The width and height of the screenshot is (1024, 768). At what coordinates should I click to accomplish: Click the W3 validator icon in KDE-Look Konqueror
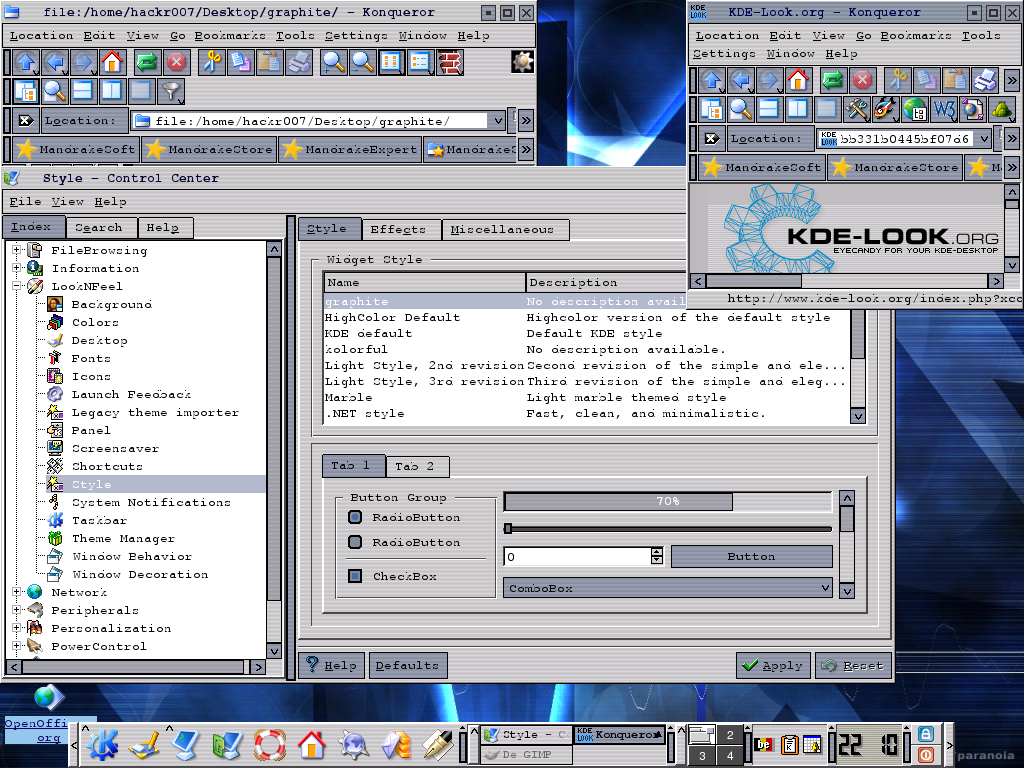point(944,109)
